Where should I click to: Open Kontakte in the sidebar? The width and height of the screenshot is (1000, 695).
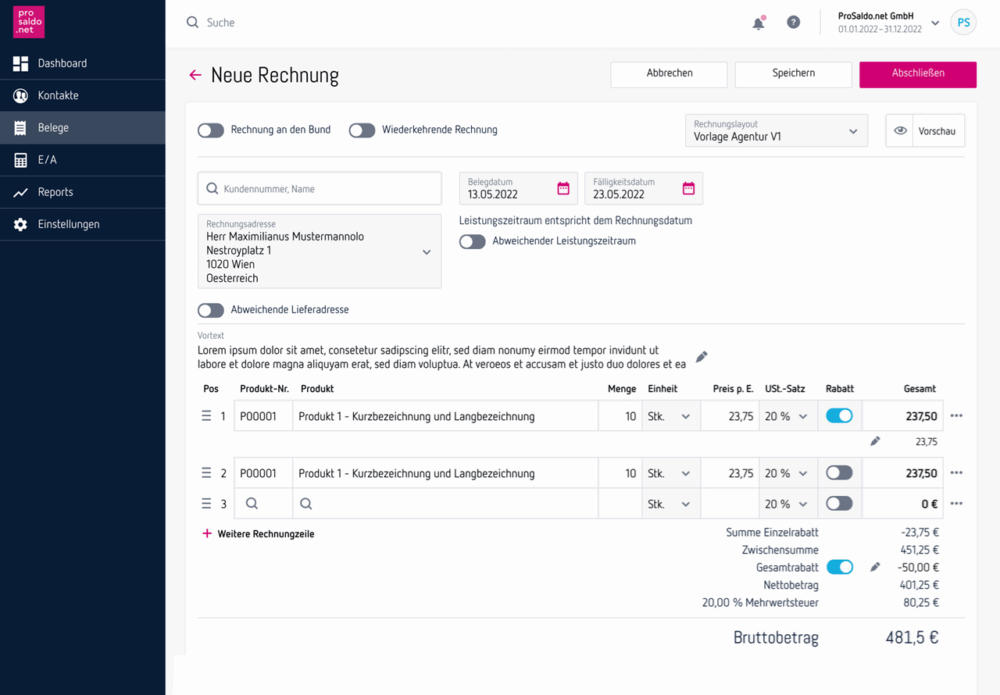(58, 96)
